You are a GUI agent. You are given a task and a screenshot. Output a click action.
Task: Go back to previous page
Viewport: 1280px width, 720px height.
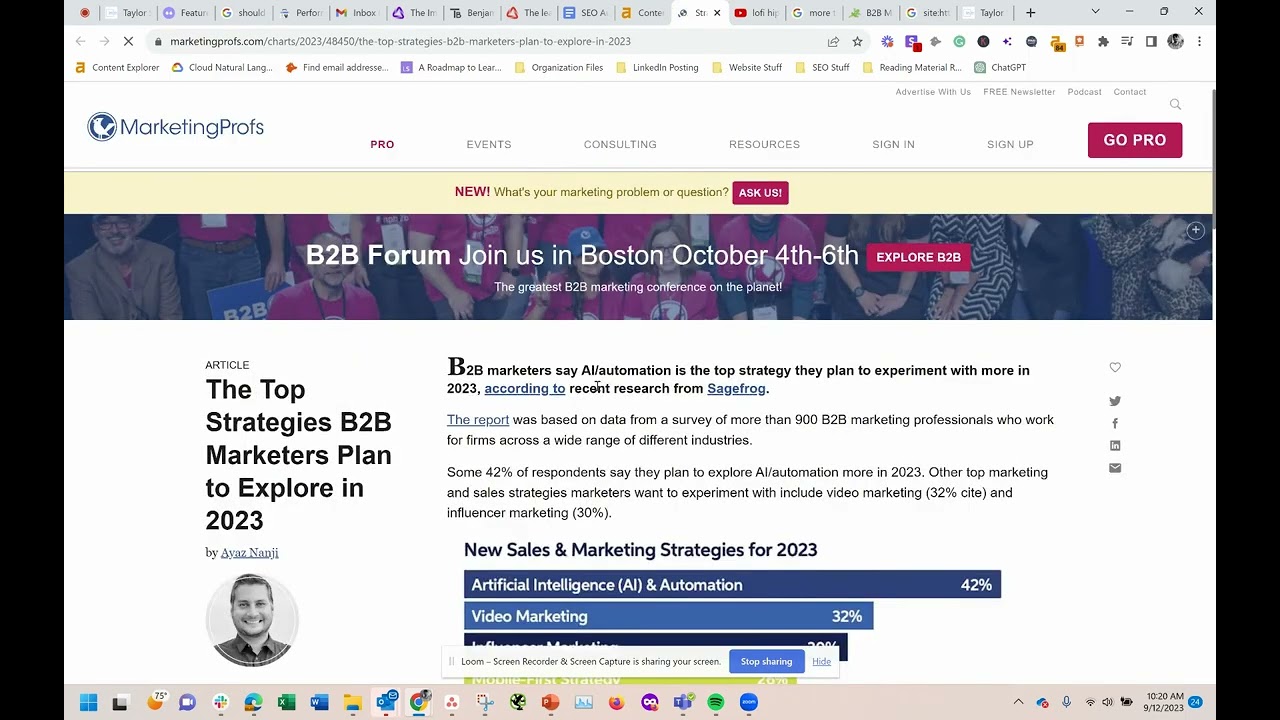click(x=80, y=42)
